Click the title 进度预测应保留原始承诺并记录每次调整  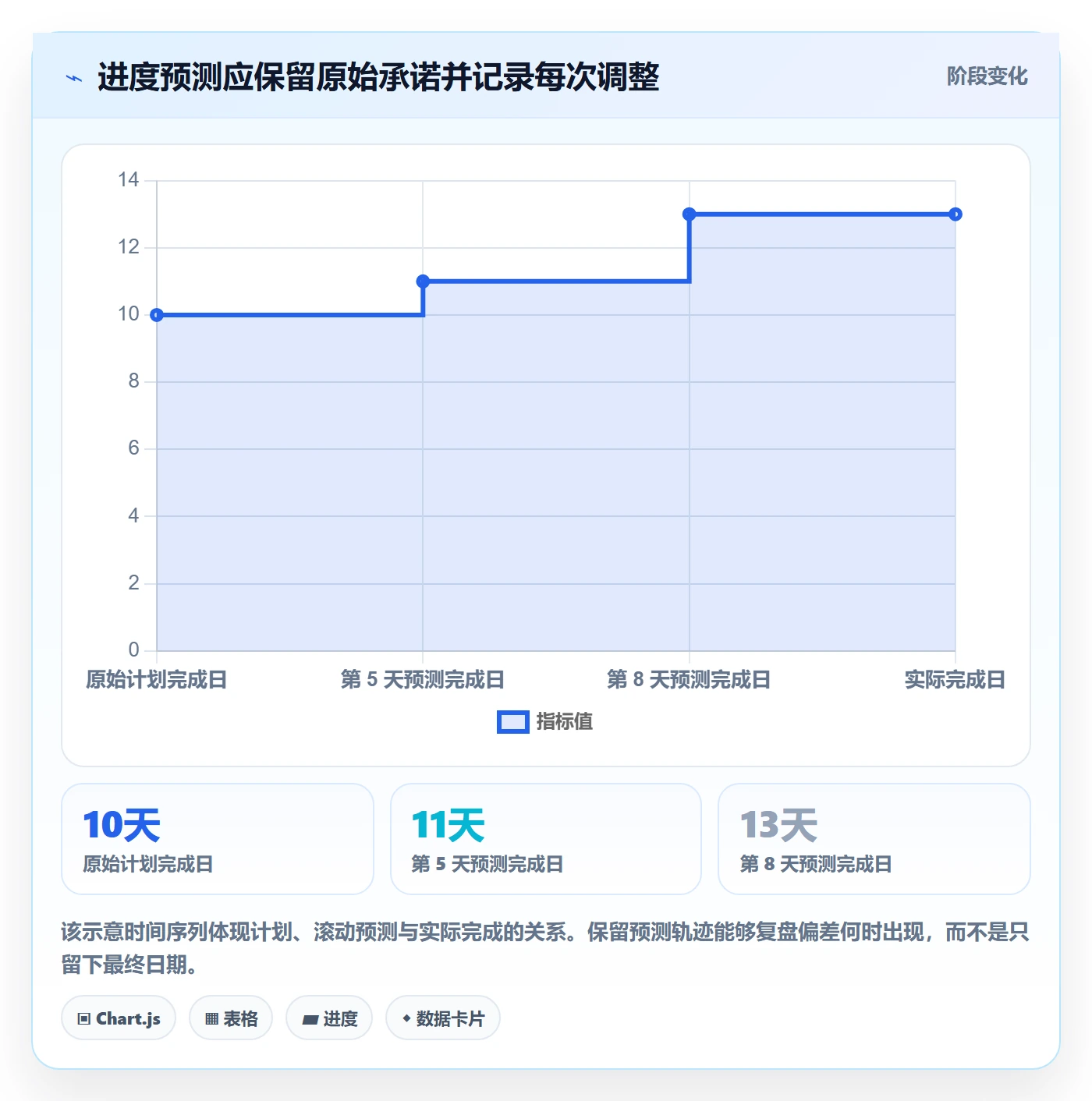[x=378, y=77]
